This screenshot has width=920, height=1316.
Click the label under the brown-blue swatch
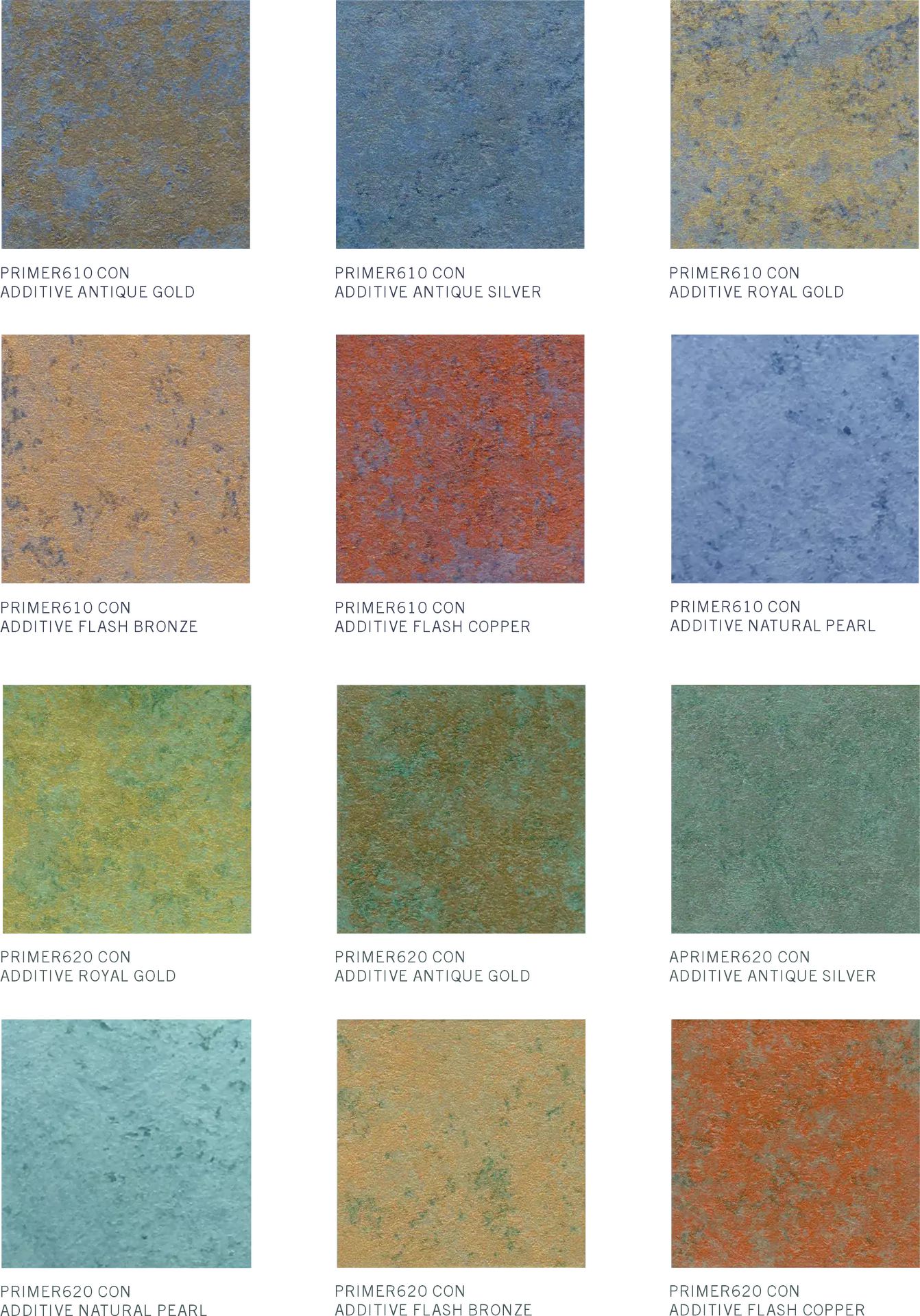coord(98,283)
